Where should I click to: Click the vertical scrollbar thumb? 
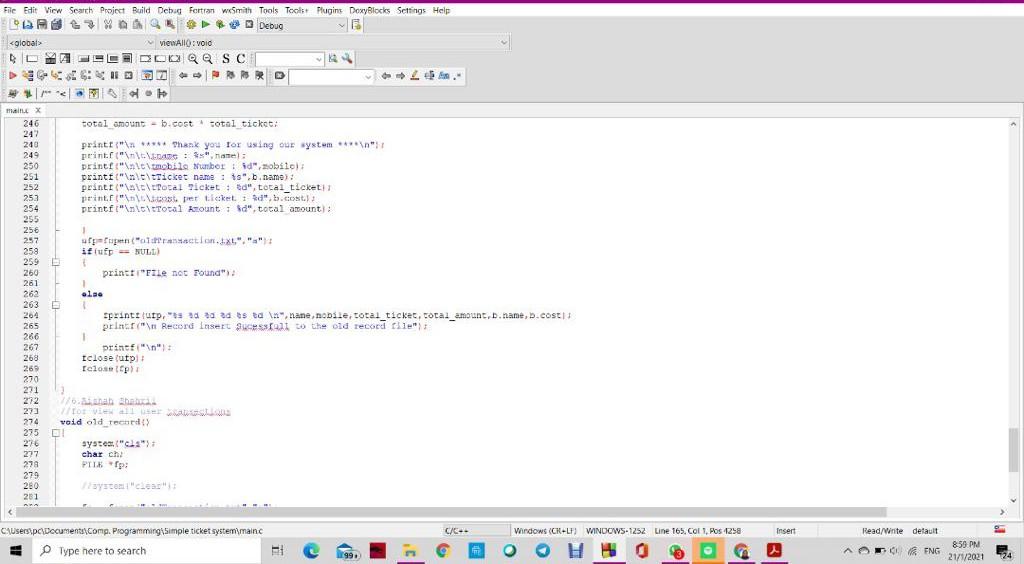(x=1013, y=449)
